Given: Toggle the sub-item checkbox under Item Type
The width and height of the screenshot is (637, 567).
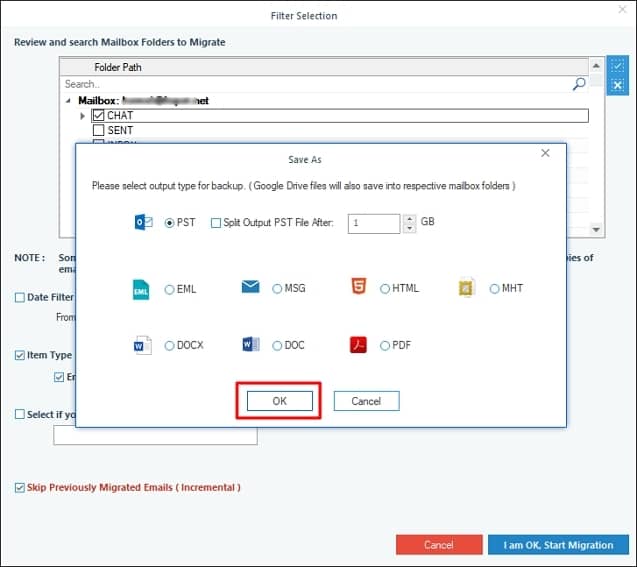Looking at the screenshot, I should [59, 377].
